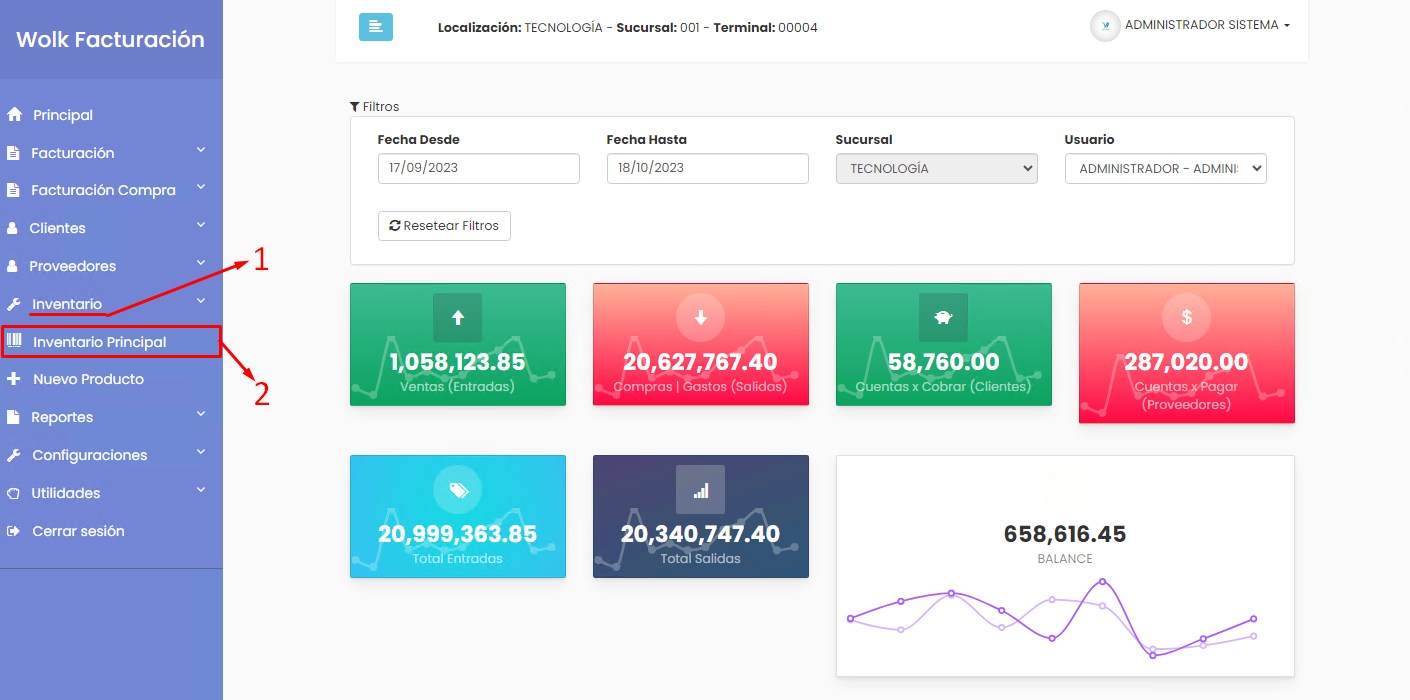Click the barcode icon beside Inventario Principal
Viewport: 1410px width, 700px height.
(x=14, y=341)
